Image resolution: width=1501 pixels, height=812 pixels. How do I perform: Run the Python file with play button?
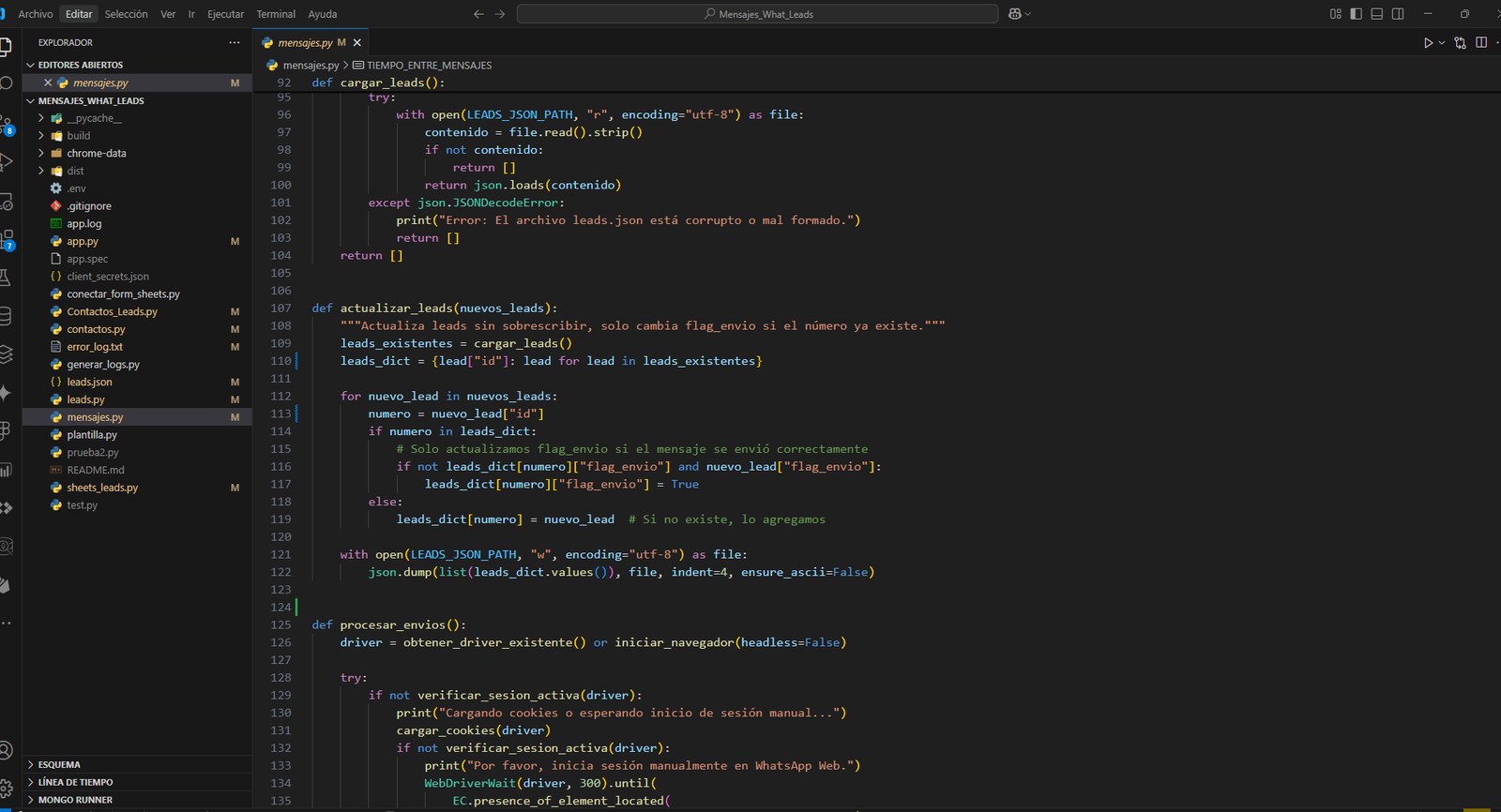1428,43
